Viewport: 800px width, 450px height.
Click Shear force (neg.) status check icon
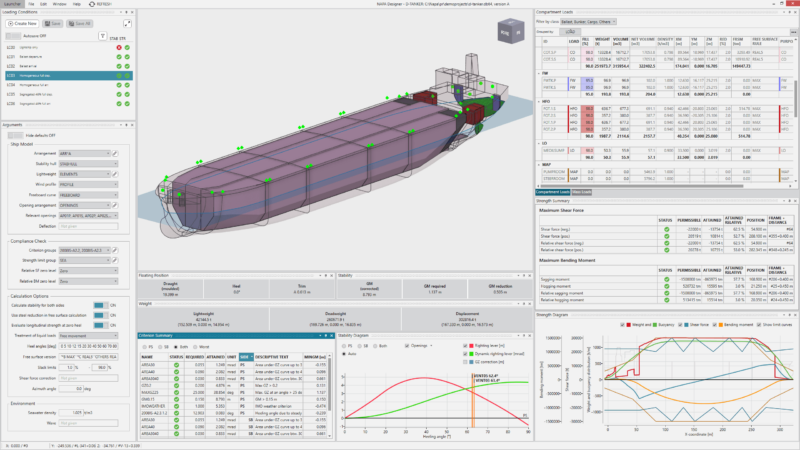[666, 230]
